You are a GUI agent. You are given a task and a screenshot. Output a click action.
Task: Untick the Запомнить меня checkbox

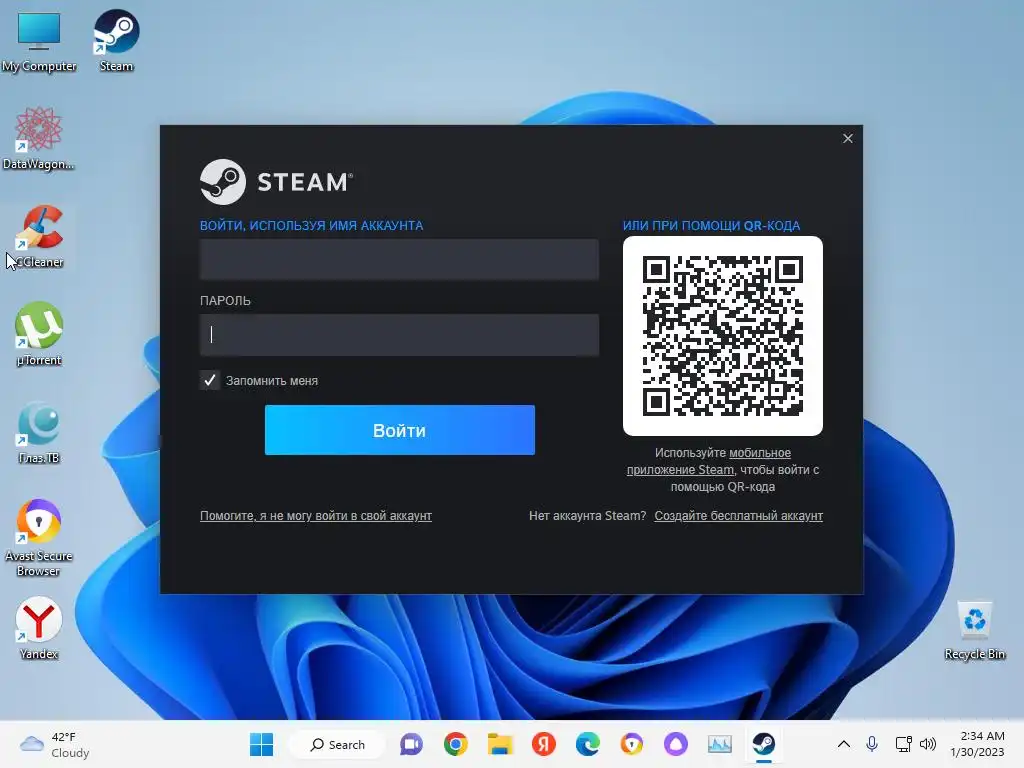210,380
